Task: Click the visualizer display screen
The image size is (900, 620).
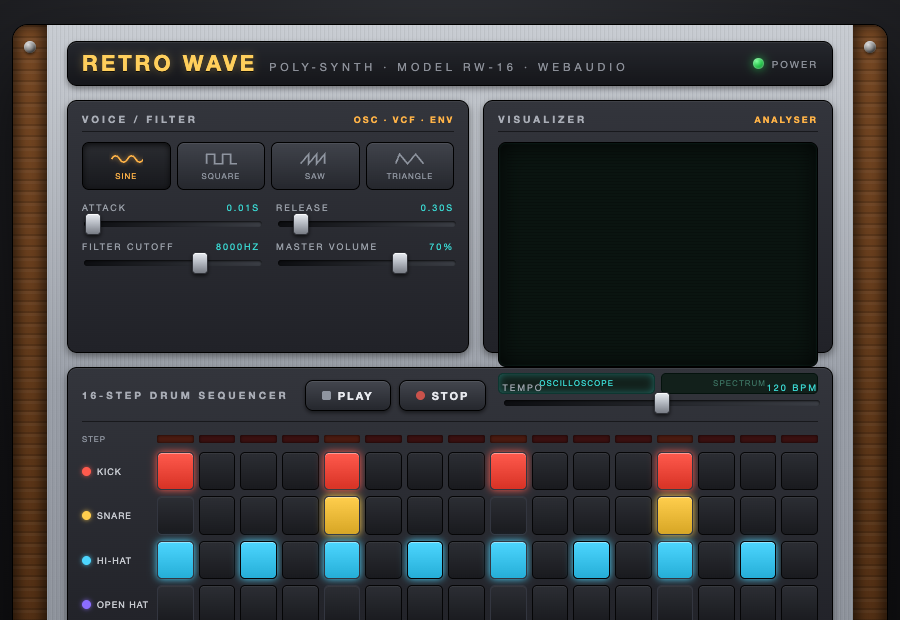Action: pos(658,254)
